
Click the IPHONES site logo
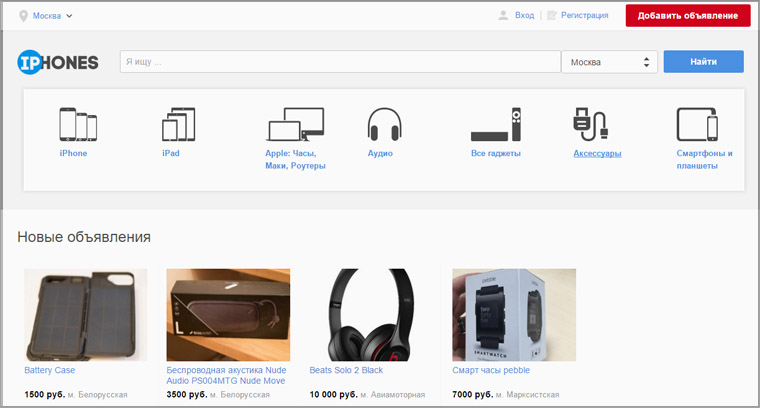tap(58, 62)
